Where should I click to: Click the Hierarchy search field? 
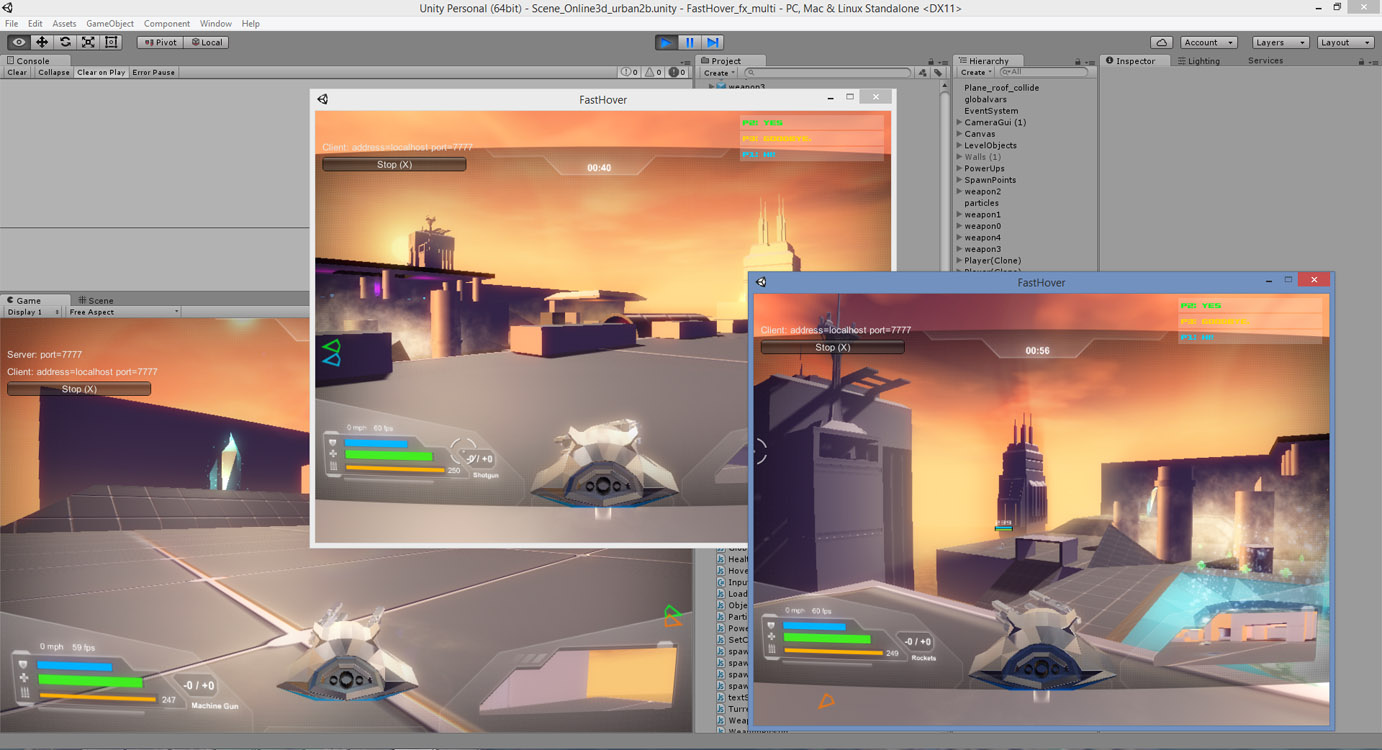(1045, 72)
